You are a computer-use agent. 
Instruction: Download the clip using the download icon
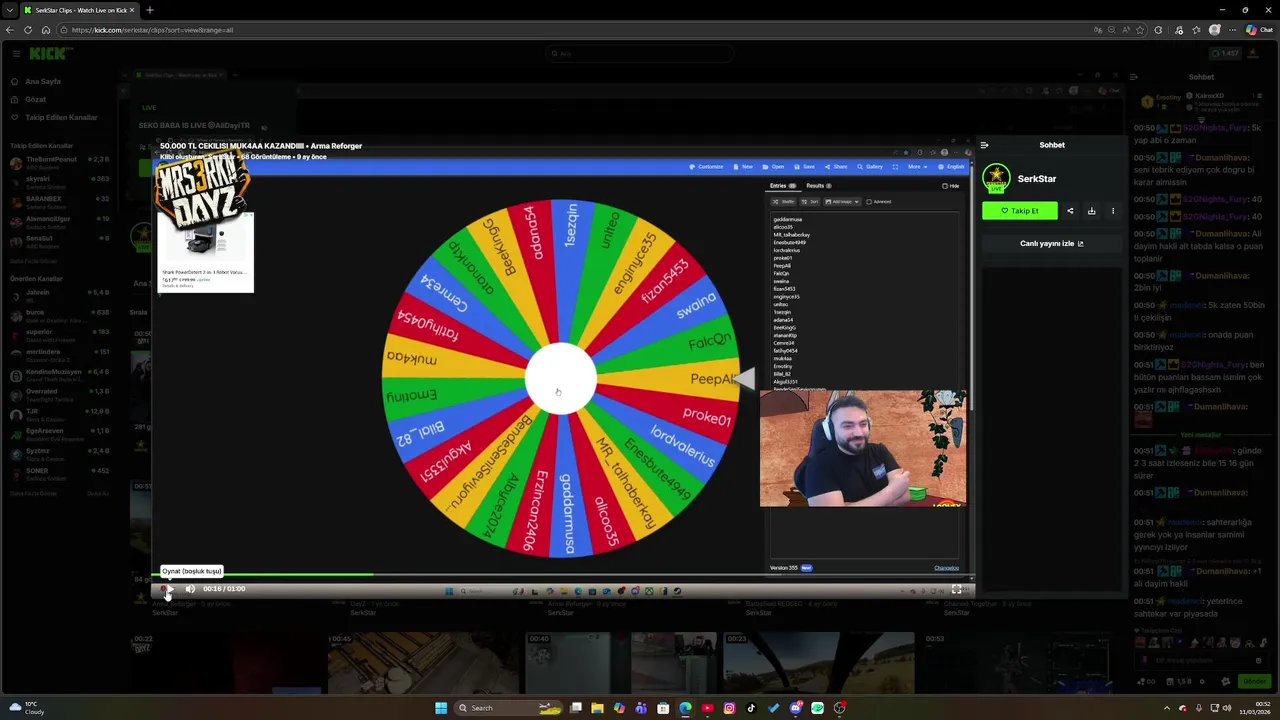[1091, 211]
